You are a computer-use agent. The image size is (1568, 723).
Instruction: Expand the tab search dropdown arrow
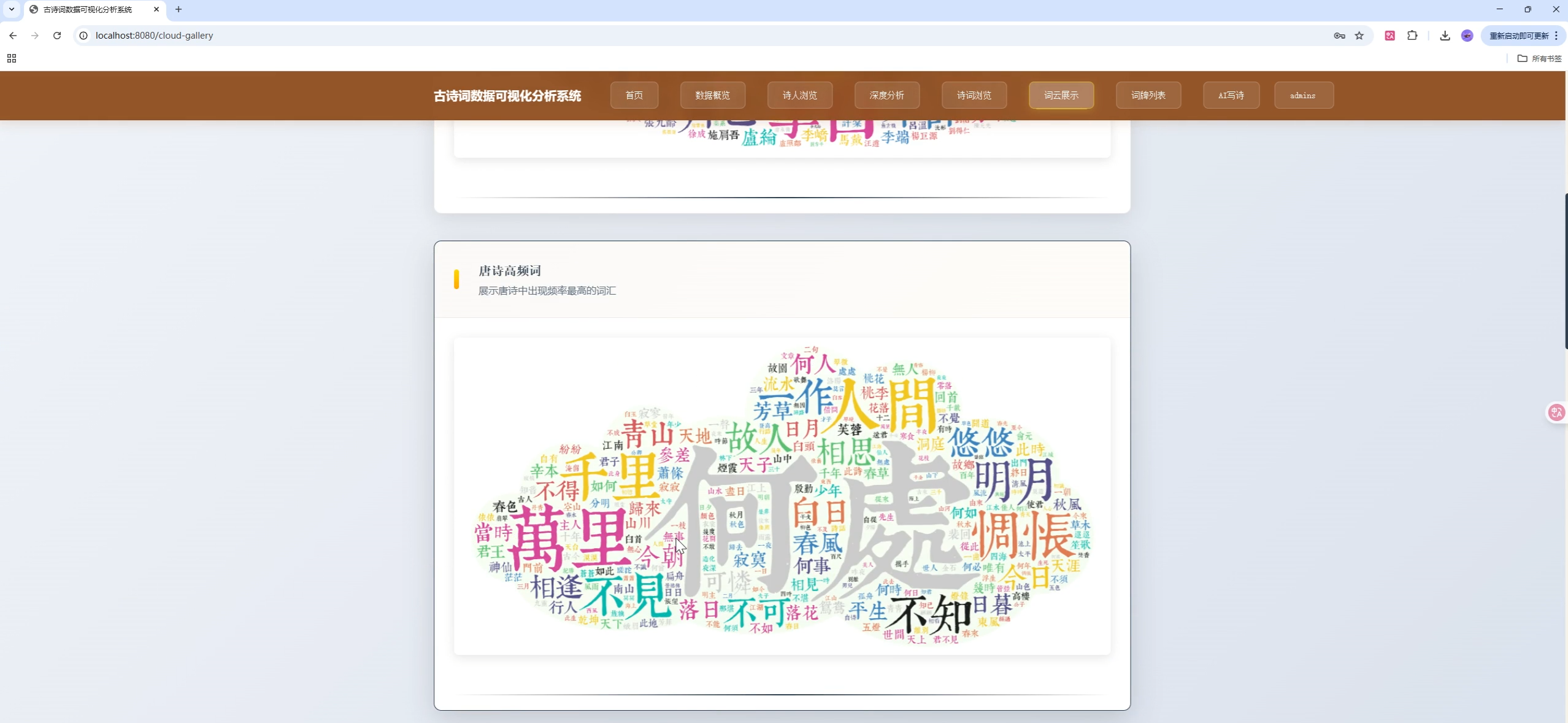[11, 9]
